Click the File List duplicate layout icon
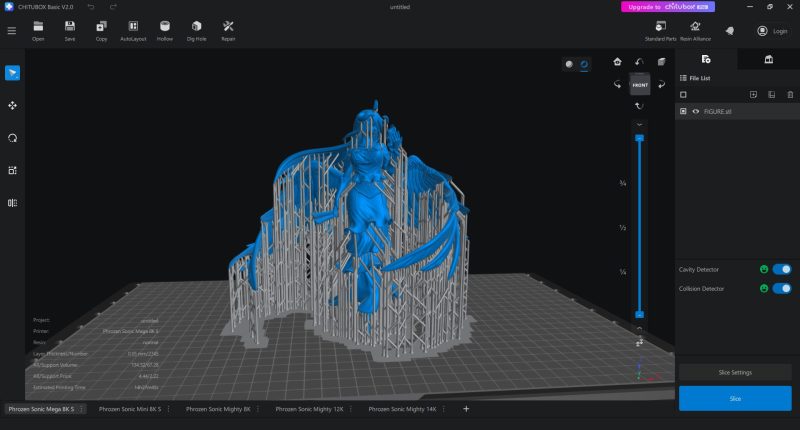The image size is (800, 430). 771,94
